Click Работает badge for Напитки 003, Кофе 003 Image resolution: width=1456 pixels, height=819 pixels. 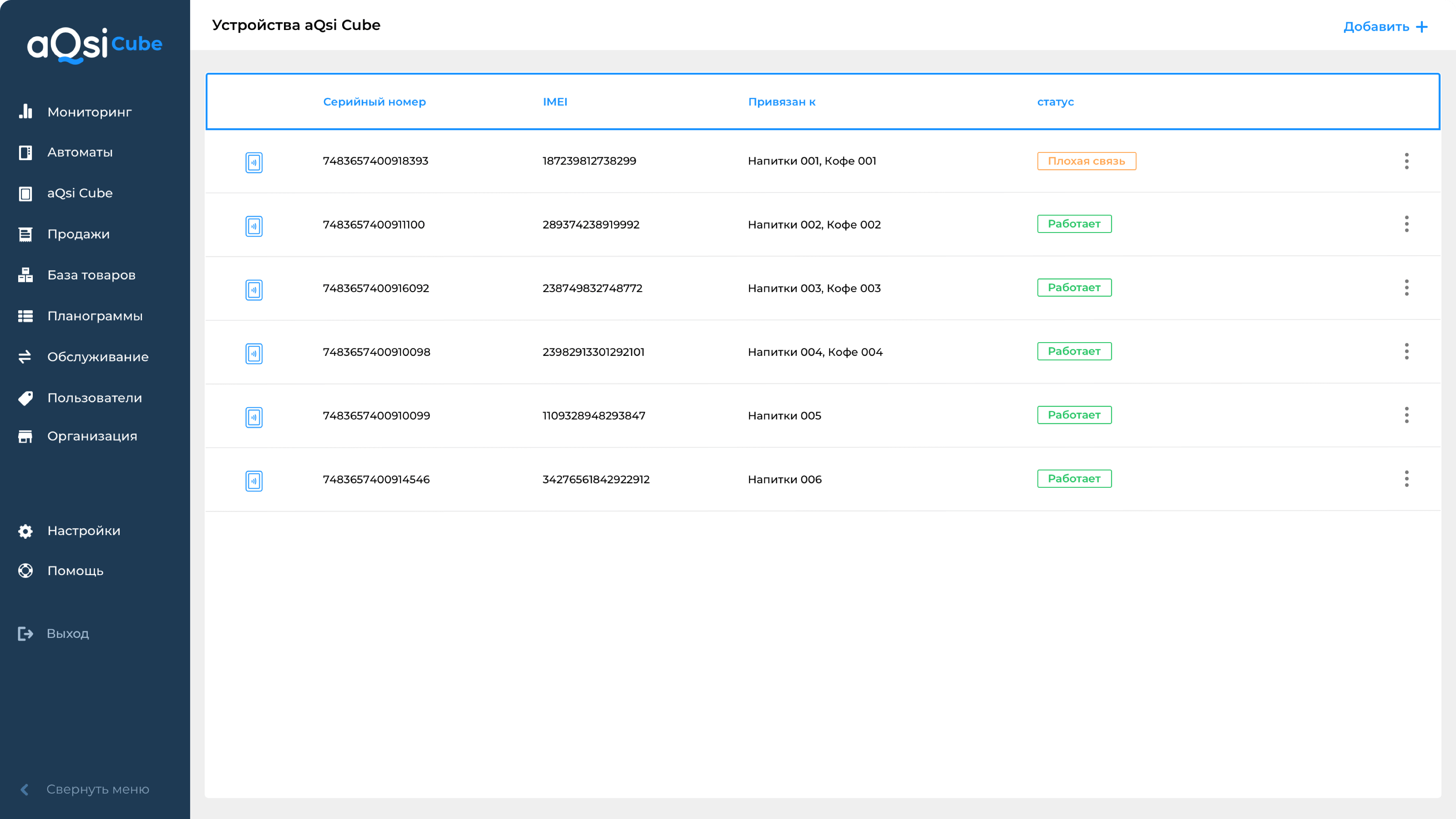coord(1074,288)
